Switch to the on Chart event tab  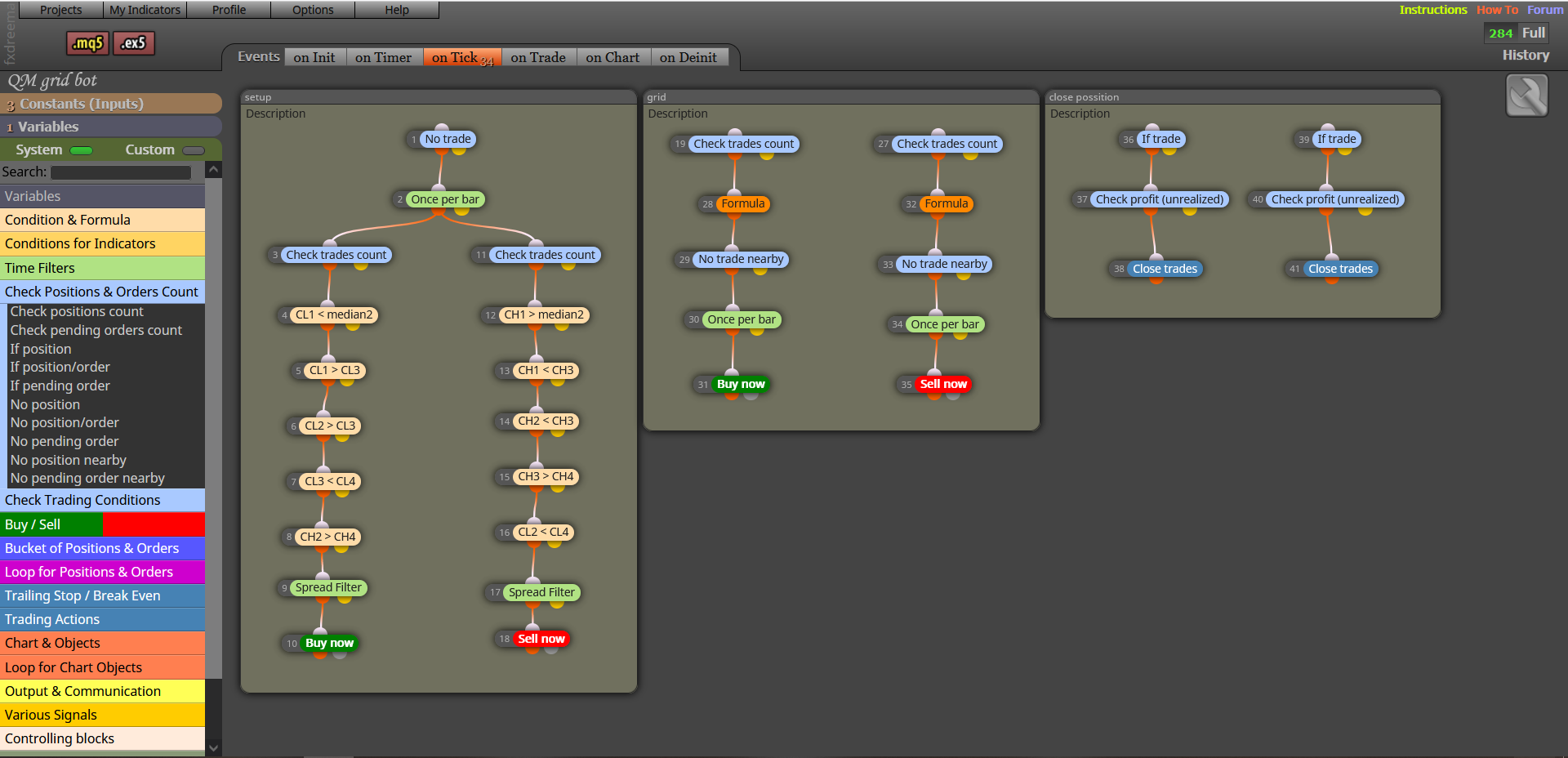612,57
